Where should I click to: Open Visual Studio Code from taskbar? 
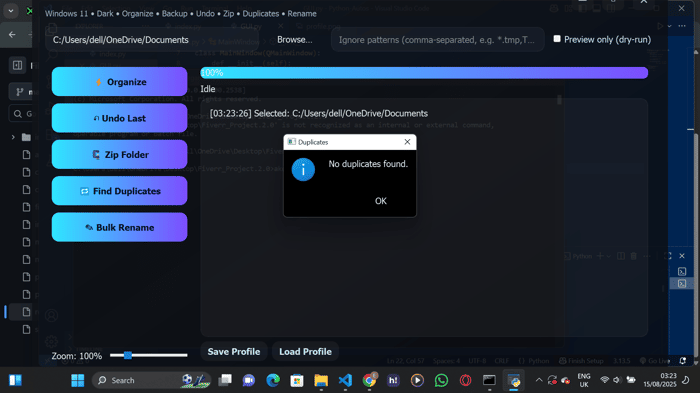point(345,380)
